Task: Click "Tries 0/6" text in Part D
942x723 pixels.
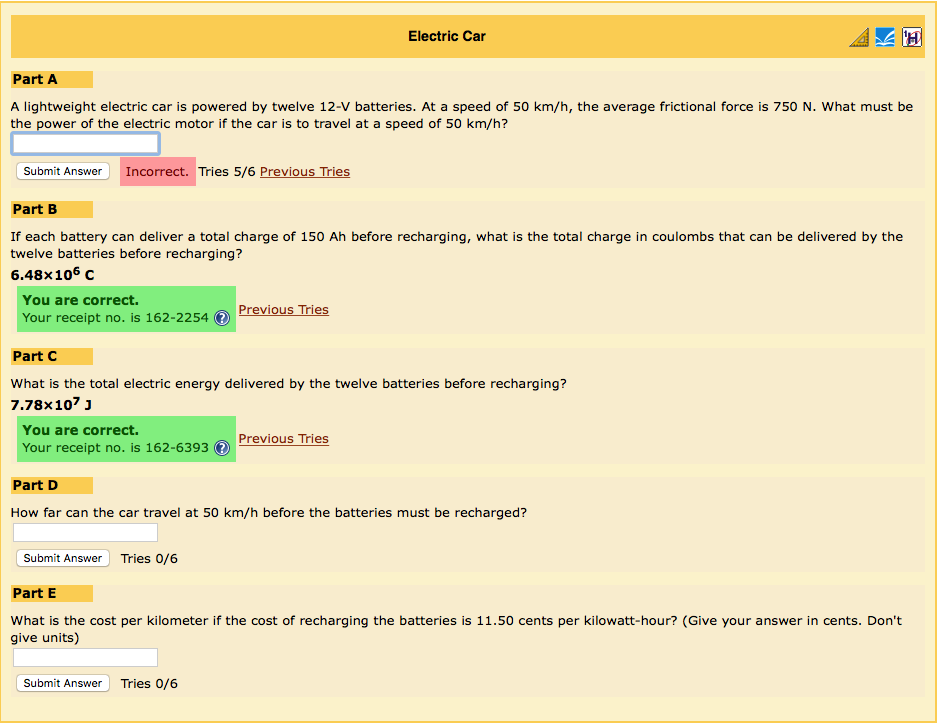Action: [x=149, y=559]
